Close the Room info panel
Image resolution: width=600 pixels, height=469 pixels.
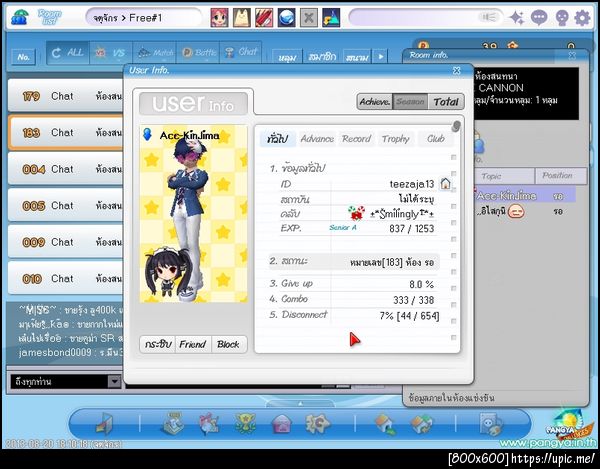(572, 55)
